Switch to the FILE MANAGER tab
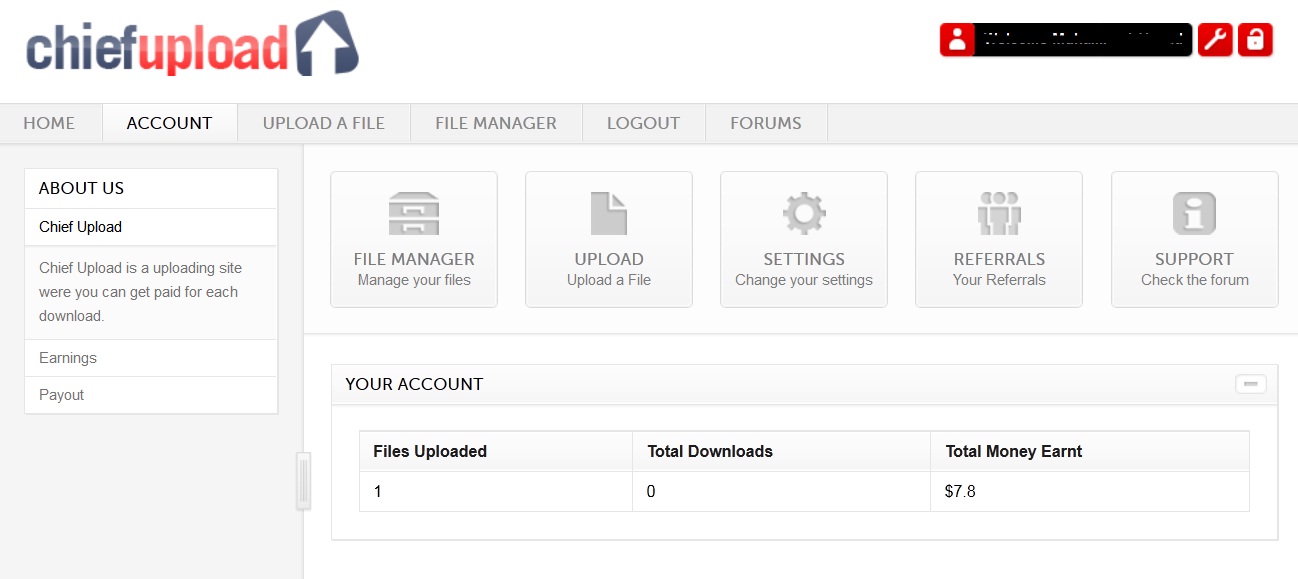Image resolution: width=1298 pixels, height=579 pixels. point(496,123)
